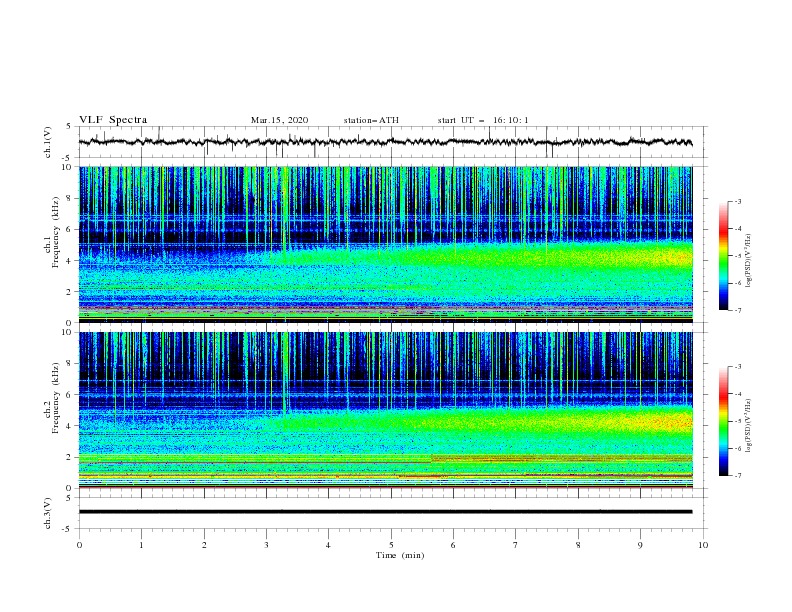
Task: Click the time axis tick label '5'
Action: pyautogui.click(x=391, y=545)
